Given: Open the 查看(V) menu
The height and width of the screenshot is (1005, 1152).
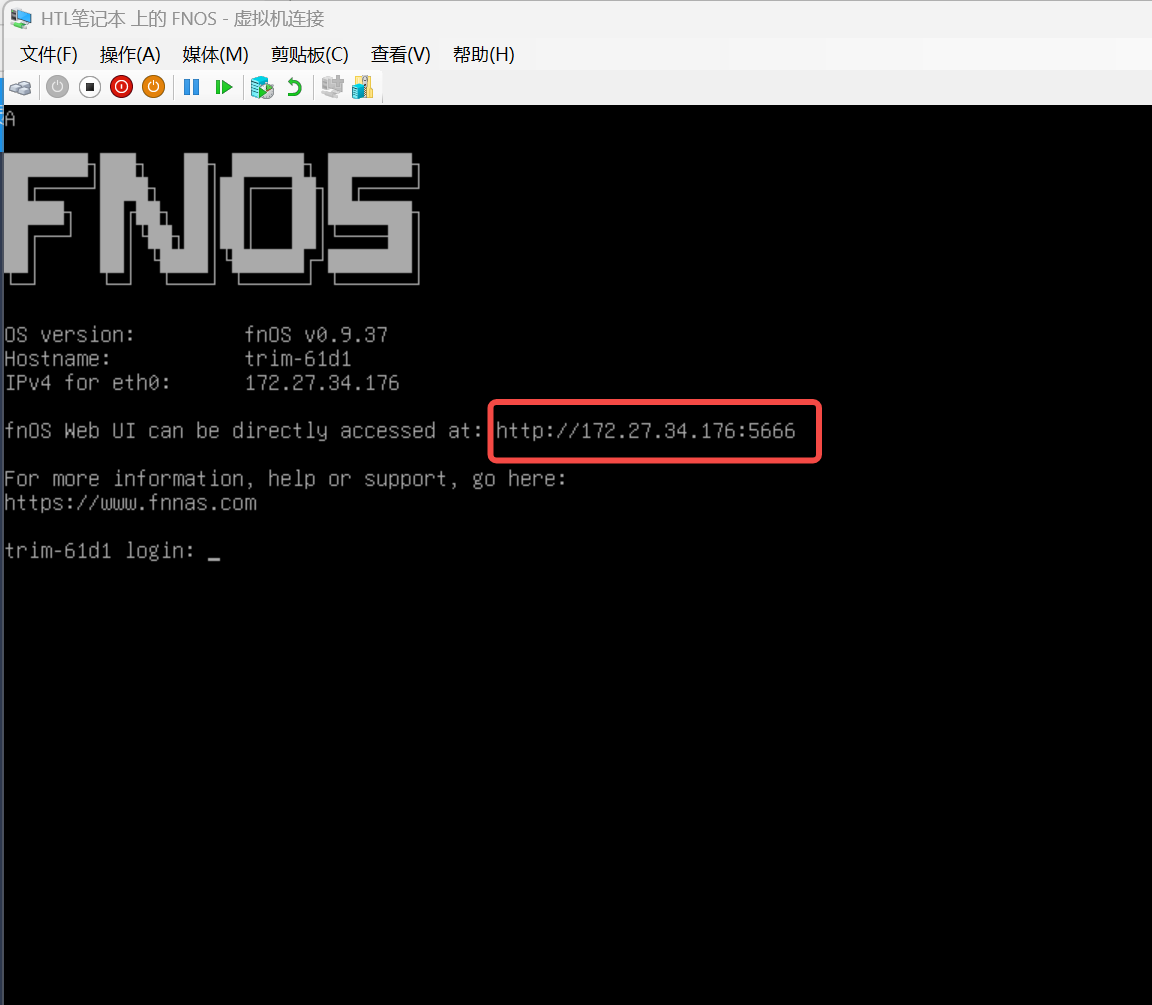Looking at the screenshot, I should (400, 54).
